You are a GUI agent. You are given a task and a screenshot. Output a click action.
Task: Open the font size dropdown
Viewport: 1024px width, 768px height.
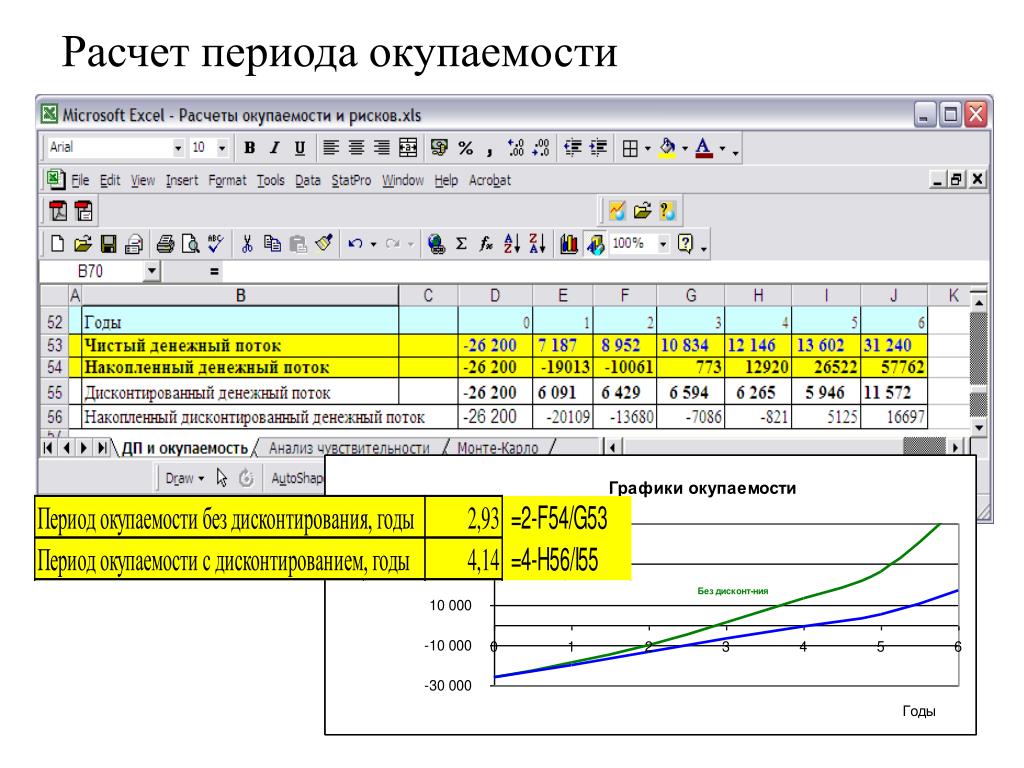pos(216,148)
